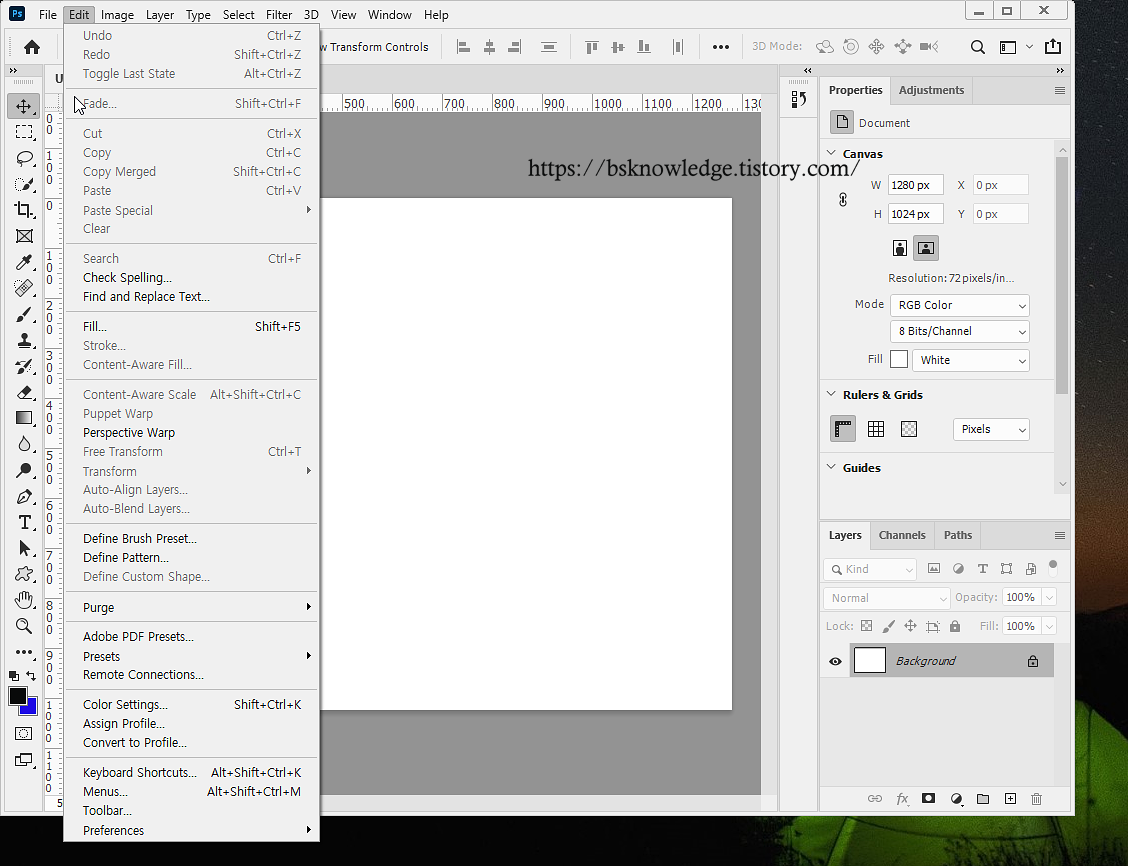Open the History panel icon

coord(799,99)
